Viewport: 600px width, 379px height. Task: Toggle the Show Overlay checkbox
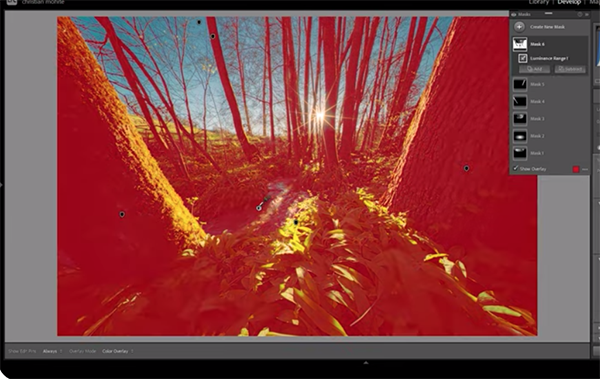coord(516,168)
